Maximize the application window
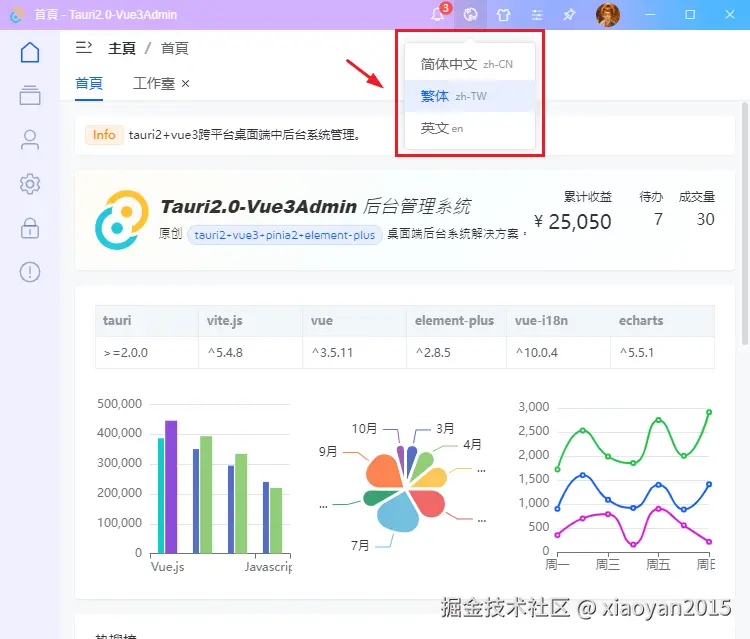The image size is (750, 639). (x=690, y=15)
